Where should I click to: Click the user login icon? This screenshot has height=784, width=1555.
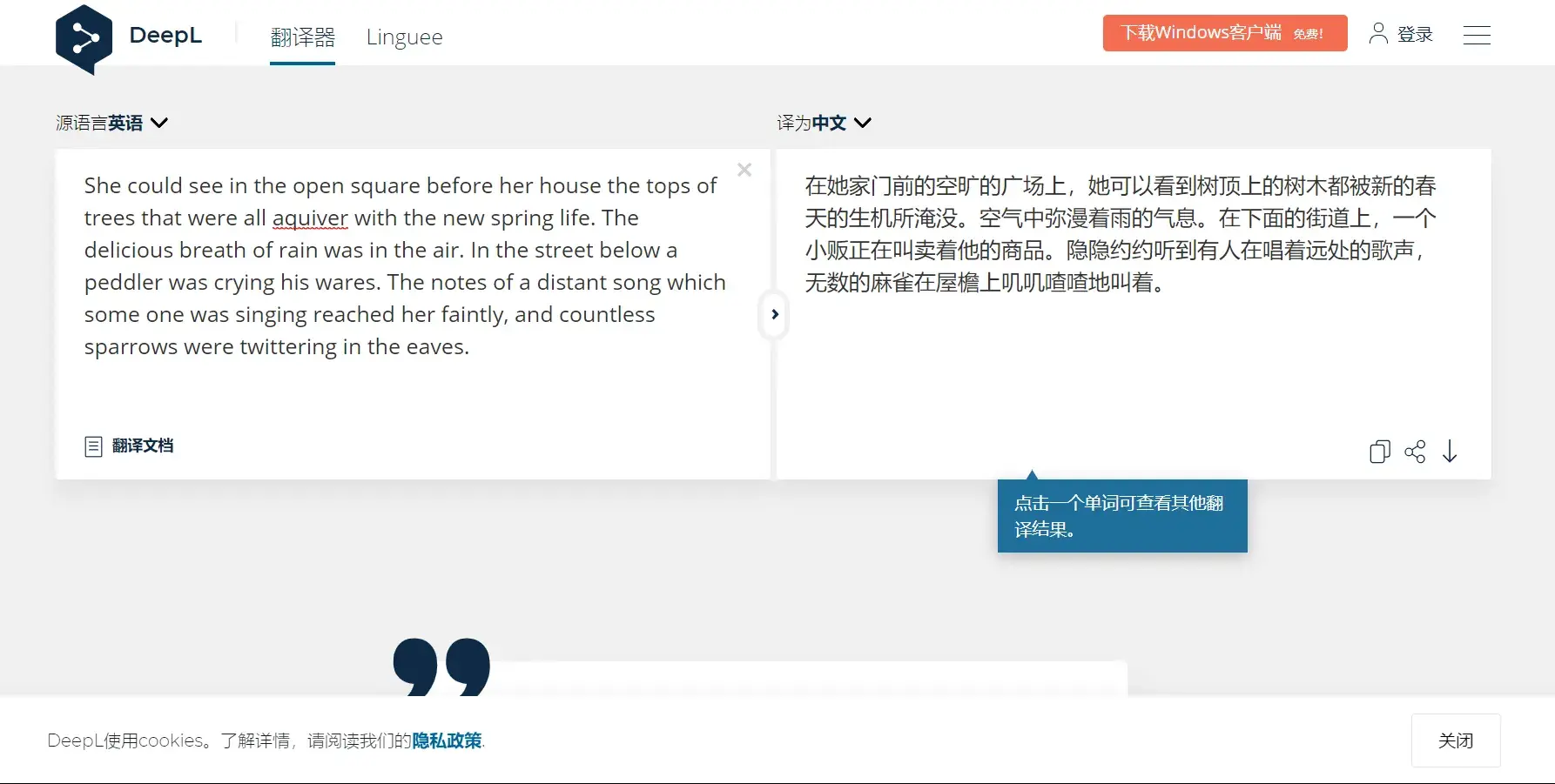click(x=1378, y=34)
